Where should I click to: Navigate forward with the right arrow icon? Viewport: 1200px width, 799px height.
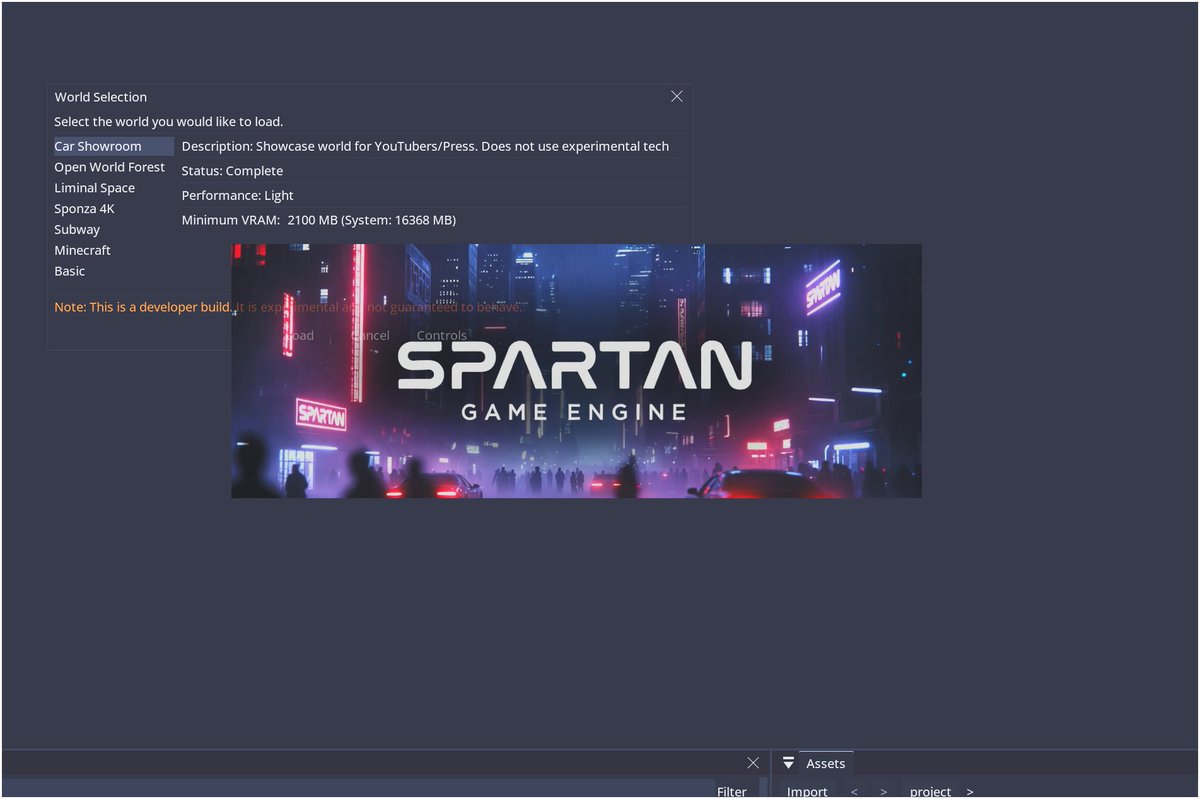884,791
